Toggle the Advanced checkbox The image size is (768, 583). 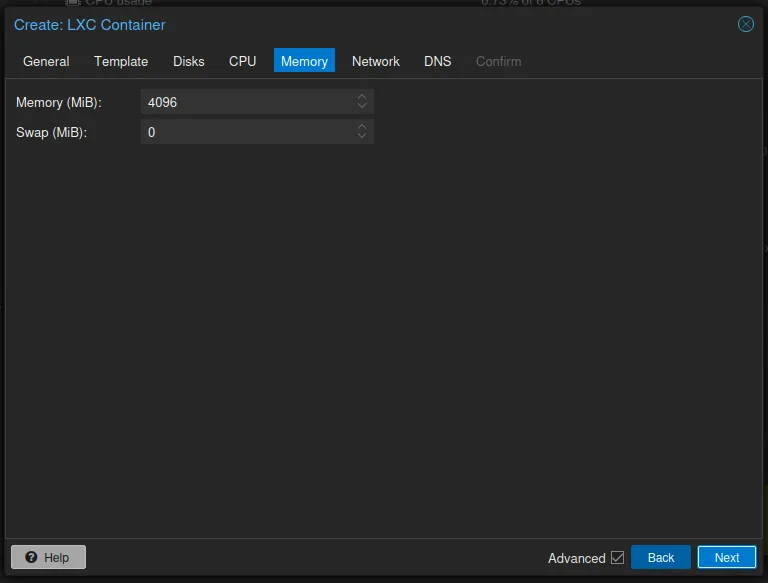click(617, 558)
